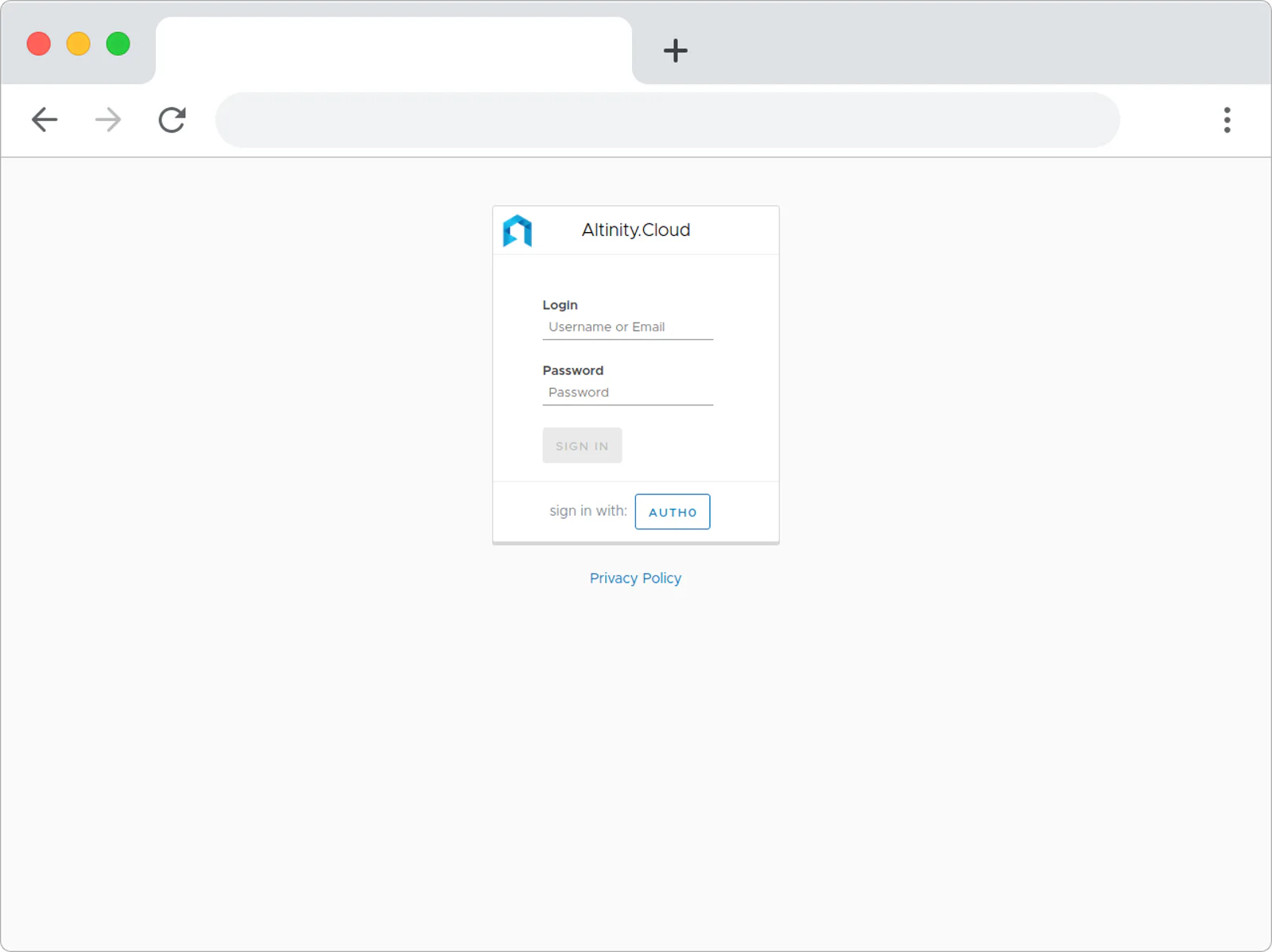Screen dimensions: 1272x952
Task: Click the browser back arrow
Action: coord(45,120)
